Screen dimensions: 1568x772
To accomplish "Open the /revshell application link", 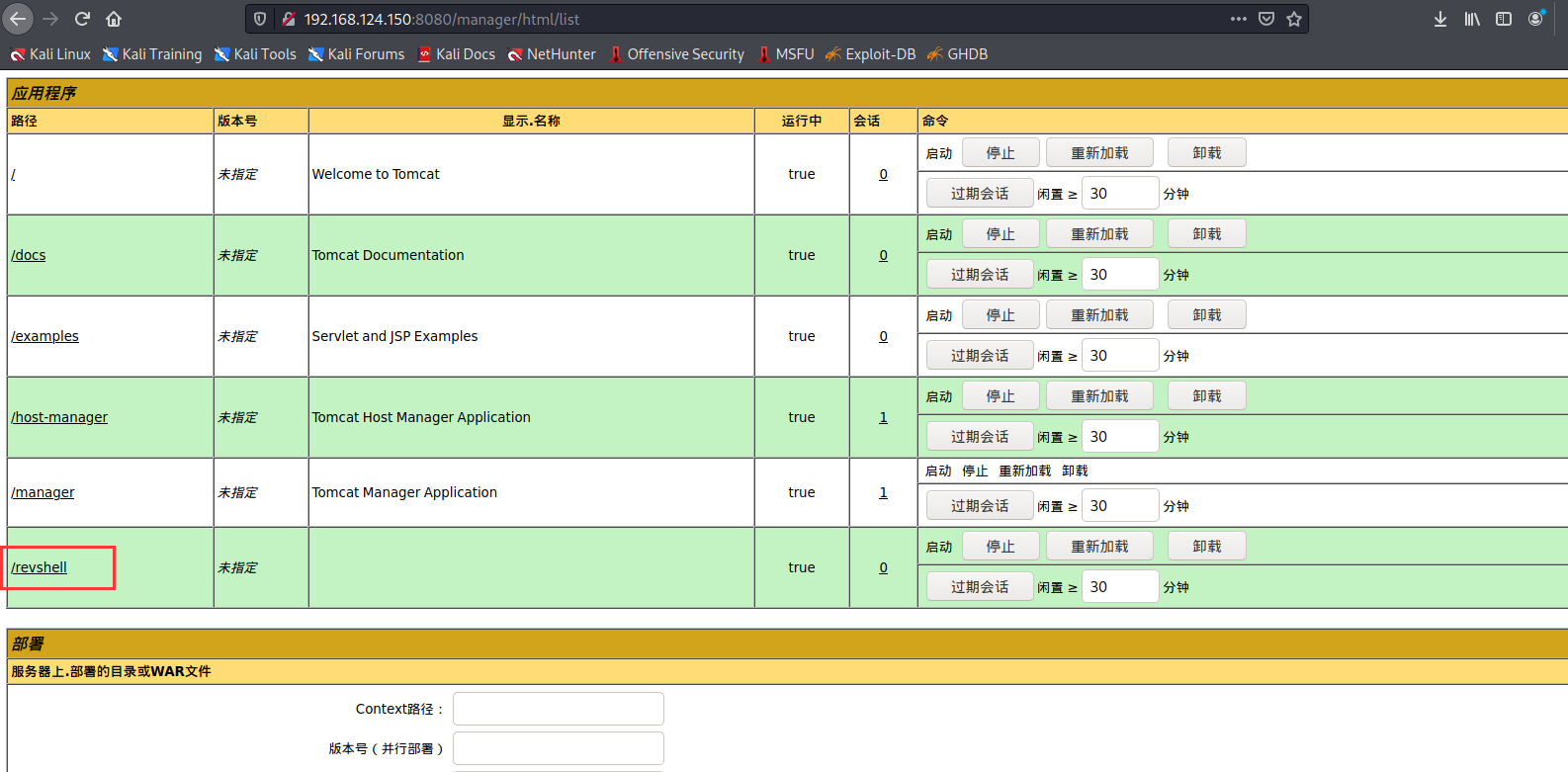I will (40, 567).
